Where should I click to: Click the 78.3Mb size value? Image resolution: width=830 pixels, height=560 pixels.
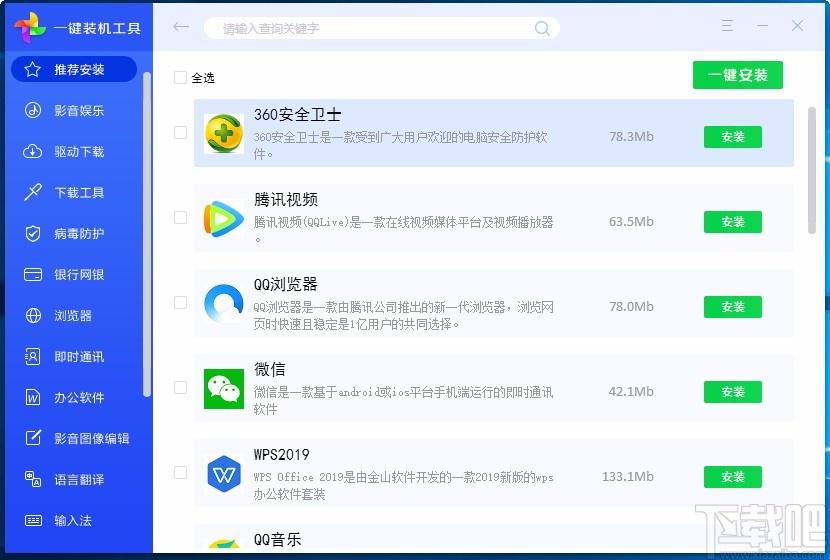631,137
